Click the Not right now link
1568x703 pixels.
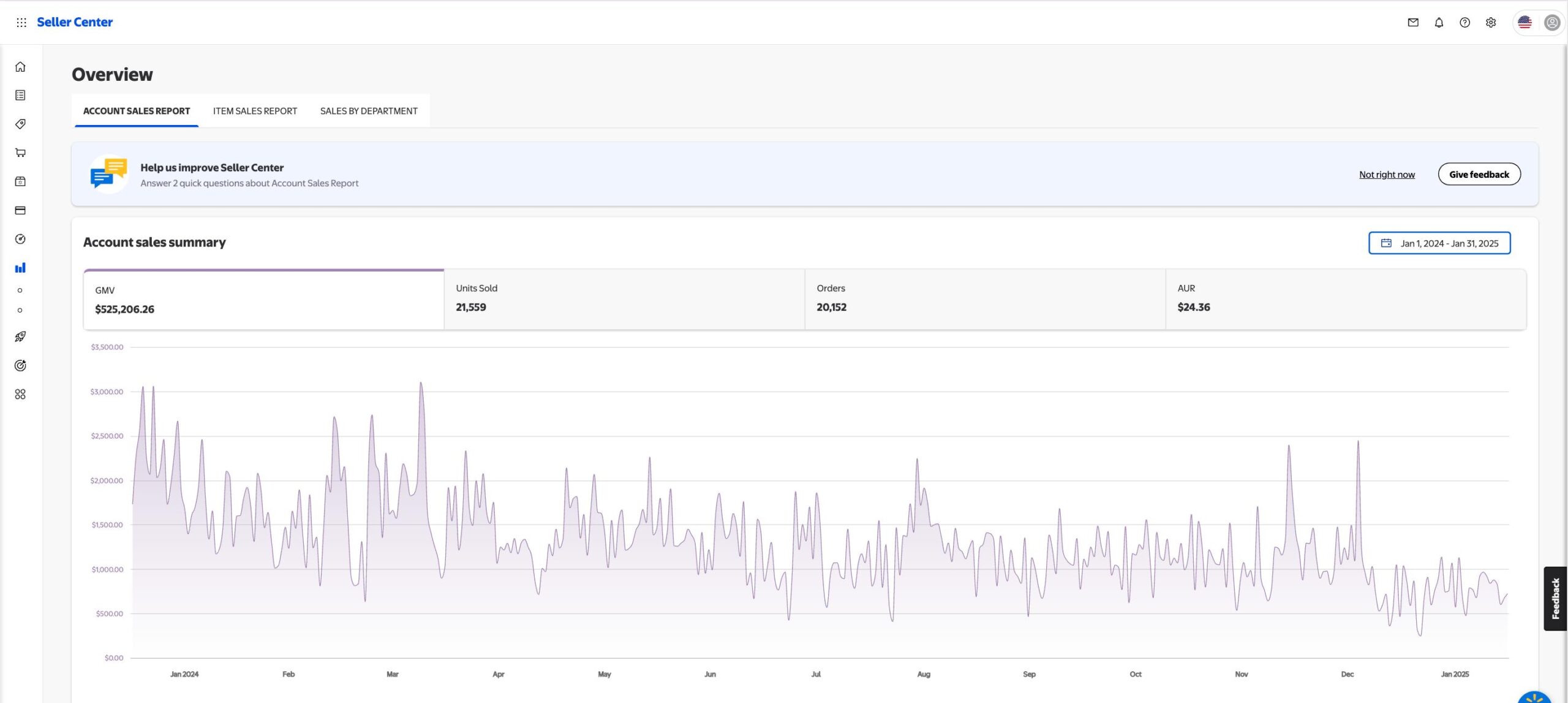[x=1387, y=175]
